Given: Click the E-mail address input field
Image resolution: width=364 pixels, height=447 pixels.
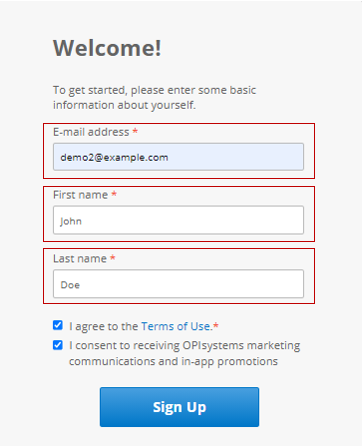Looking at the screenshot, I should click(178, 157).
